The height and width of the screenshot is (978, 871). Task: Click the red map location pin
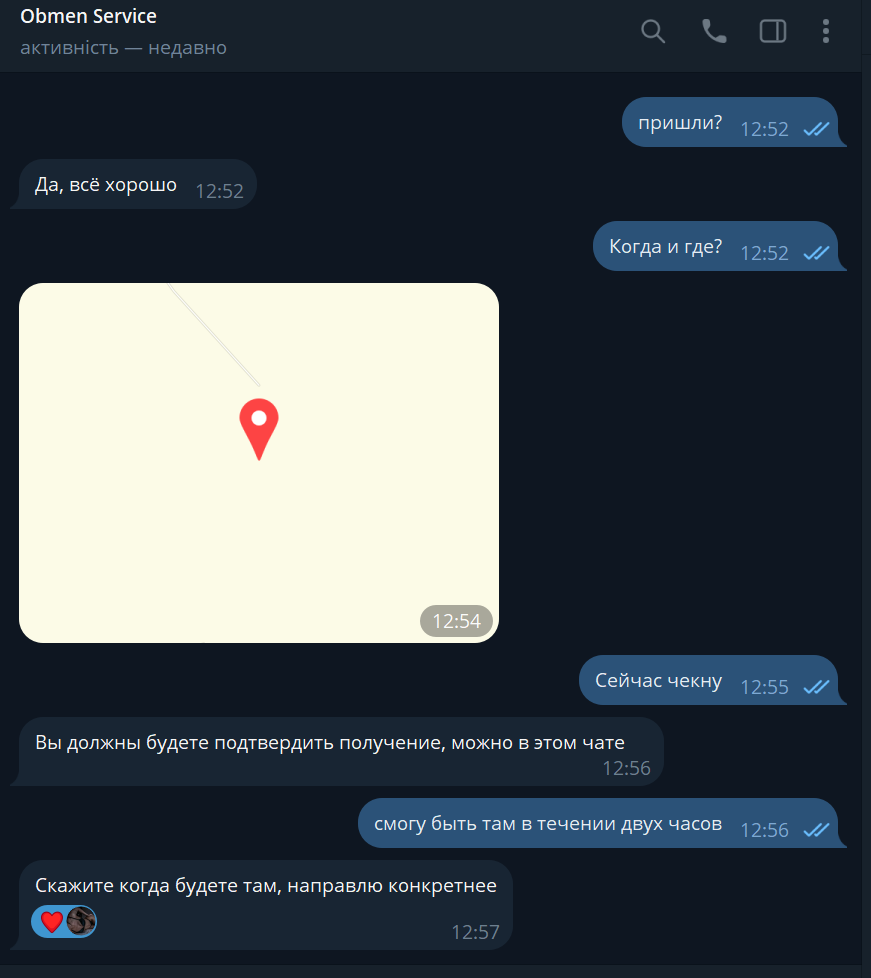(259, 429)
